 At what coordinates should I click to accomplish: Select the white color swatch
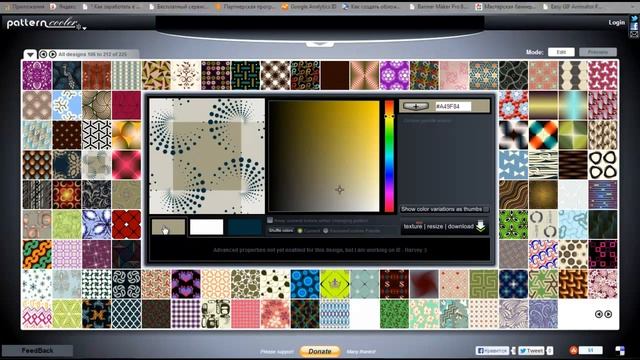(207, 227)
